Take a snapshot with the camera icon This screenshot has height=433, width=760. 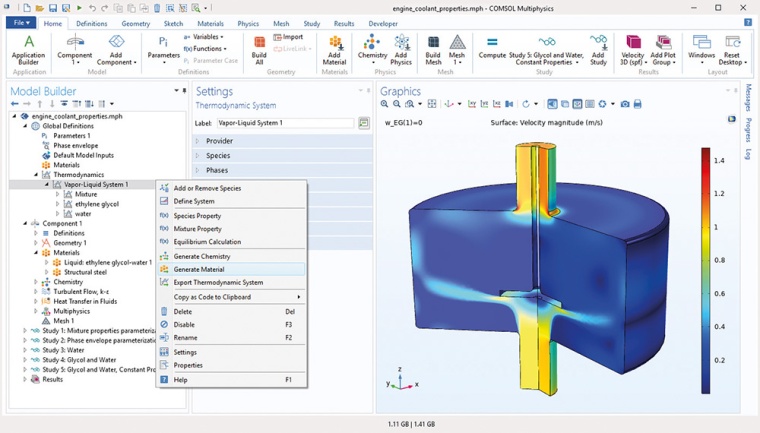coord(625,104)
